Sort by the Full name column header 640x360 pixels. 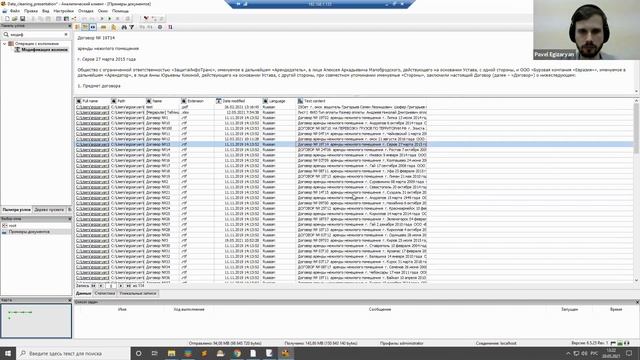pyautogui.click(x=93, y=101)
